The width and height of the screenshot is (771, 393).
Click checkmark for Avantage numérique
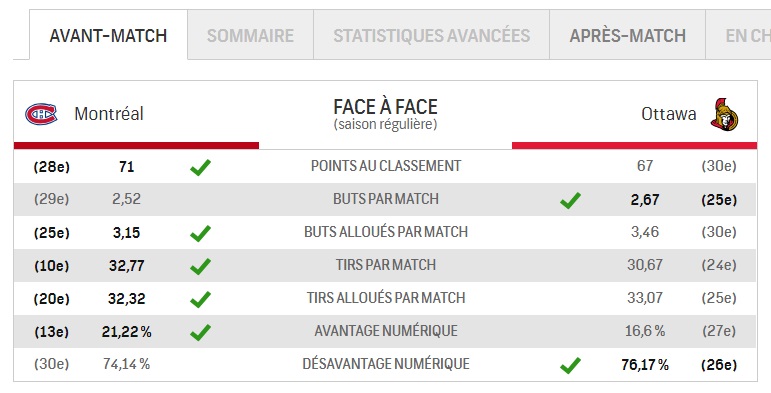click(201, 332)
